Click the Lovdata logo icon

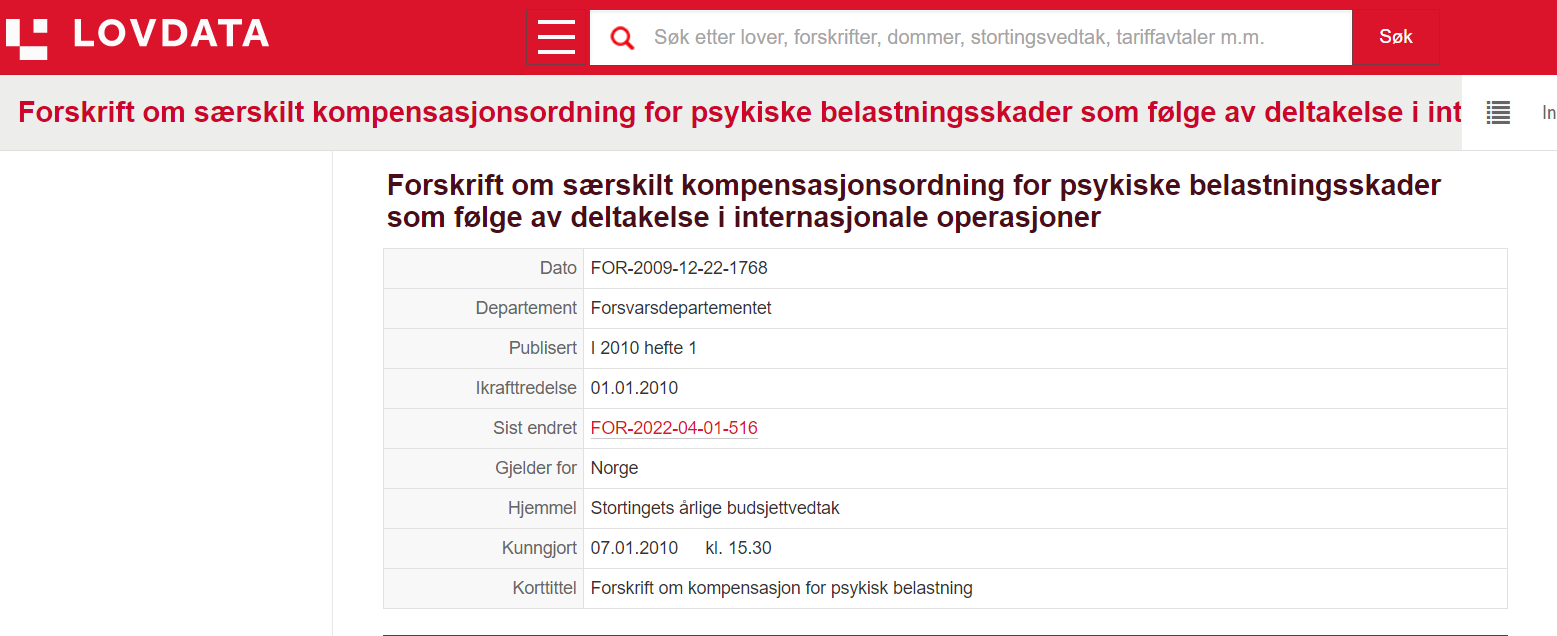pyautogui.click(x=27, y=37)
